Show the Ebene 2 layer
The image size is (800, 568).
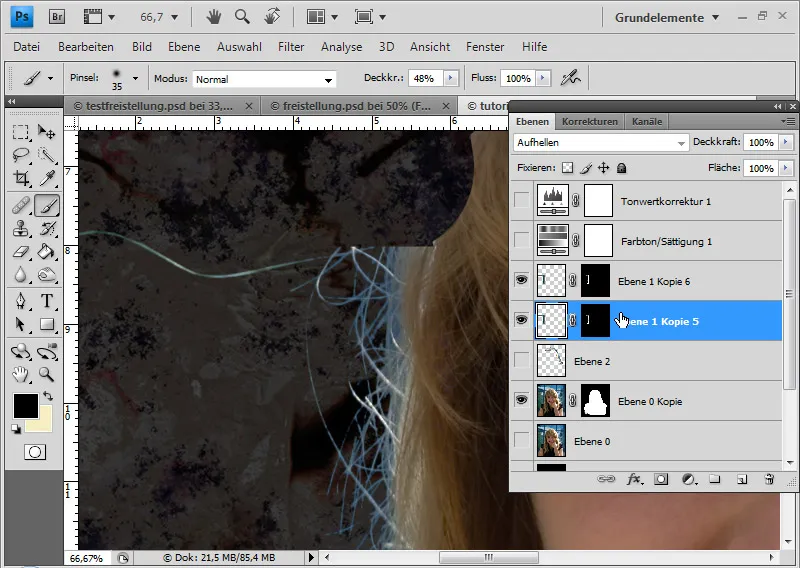click(x=521, y=360)
